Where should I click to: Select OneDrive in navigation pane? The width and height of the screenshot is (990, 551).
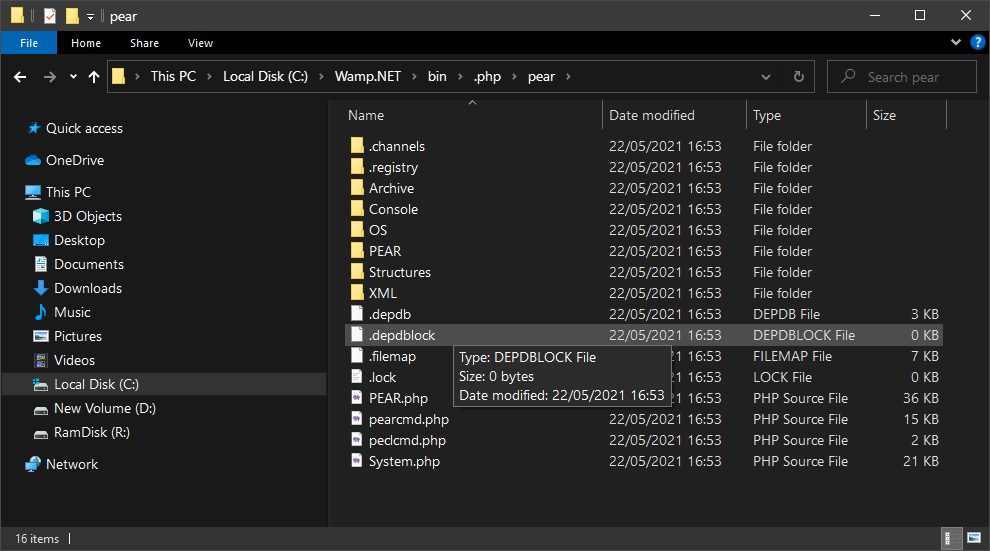coord(75,160)
